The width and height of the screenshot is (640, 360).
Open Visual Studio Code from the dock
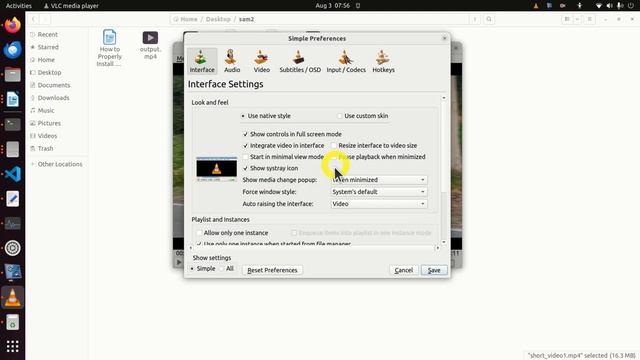click(13, 174)
